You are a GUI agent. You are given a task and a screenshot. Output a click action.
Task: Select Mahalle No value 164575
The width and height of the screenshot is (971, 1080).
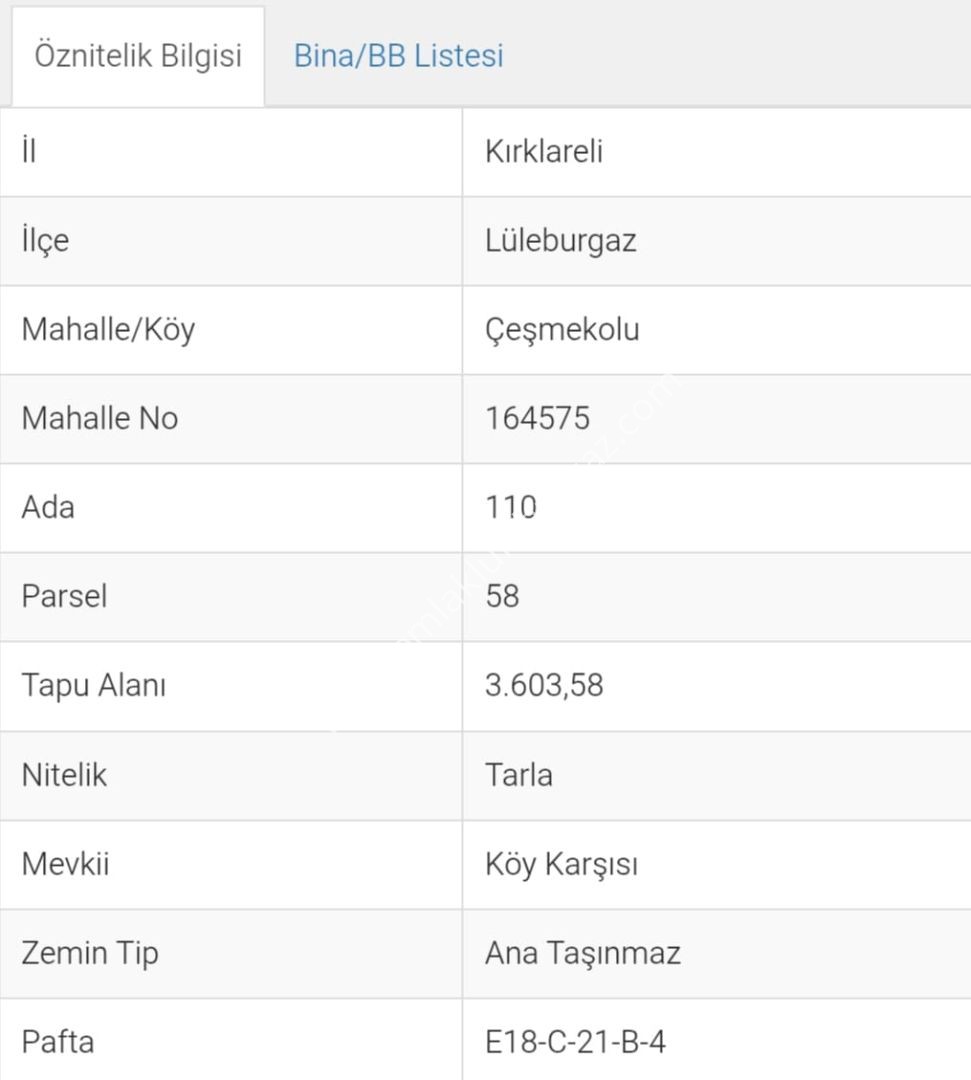538,418
